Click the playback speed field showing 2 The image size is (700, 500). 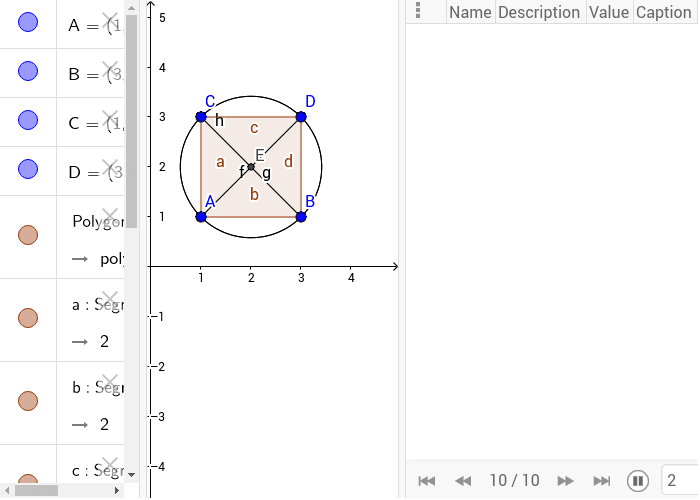[x=680, y=480]
